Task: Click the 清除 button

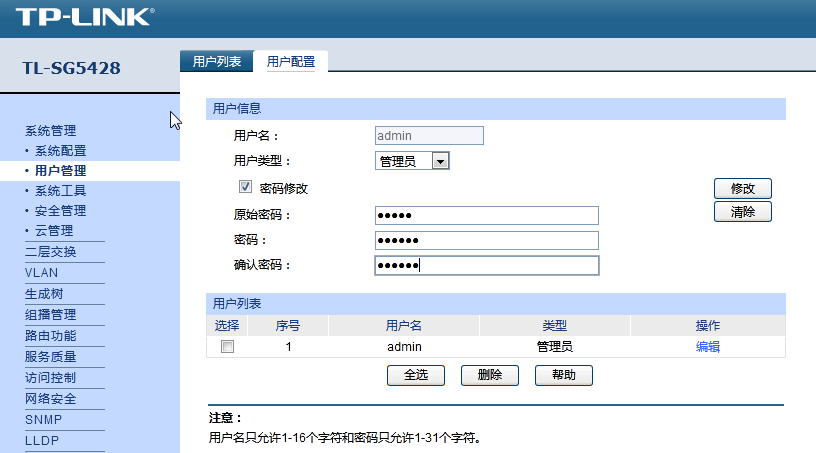Action: tap(743, 212)
